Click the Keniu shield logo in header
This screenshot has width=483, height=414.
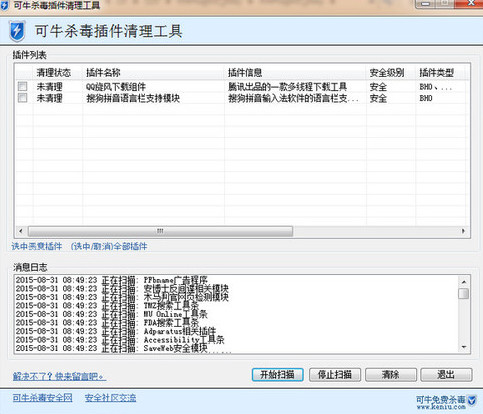pyautogui.click(x=17, y=31)
